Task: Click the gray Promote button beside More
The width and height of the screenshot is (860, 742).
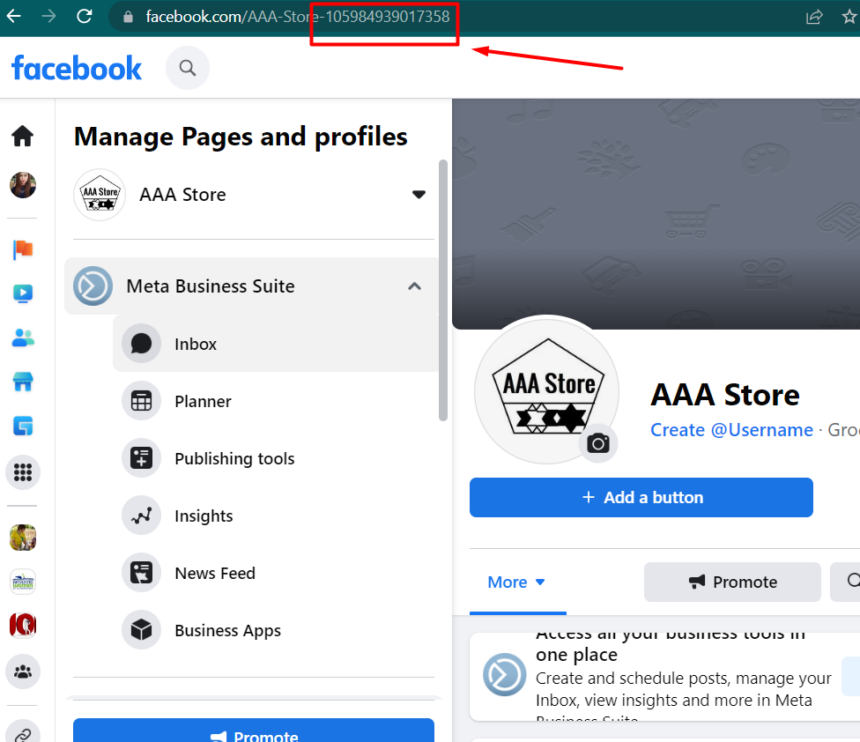Action: (732, 582)
